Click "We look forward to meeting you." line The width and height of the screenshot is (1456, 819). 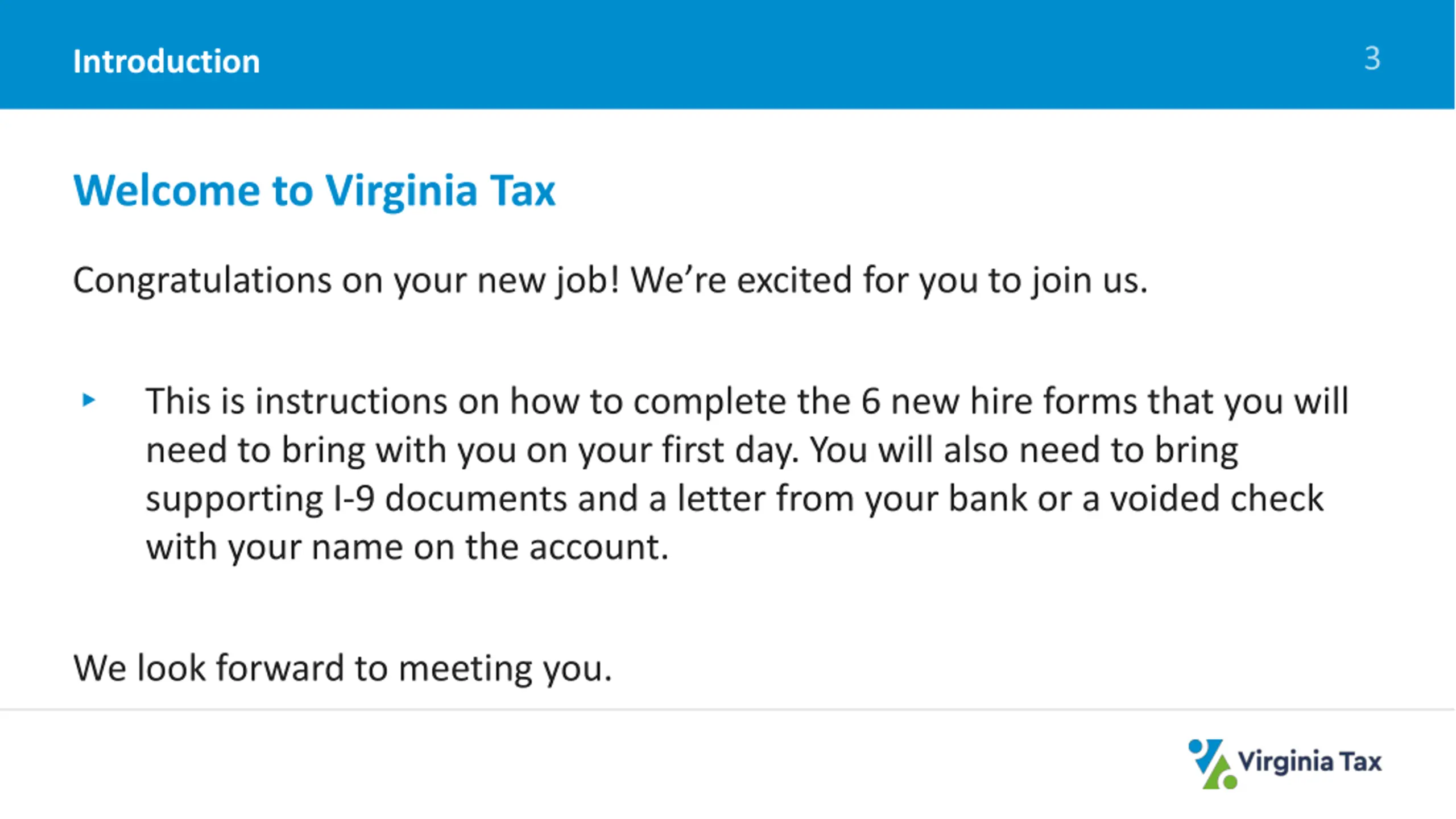pos(342,668)
